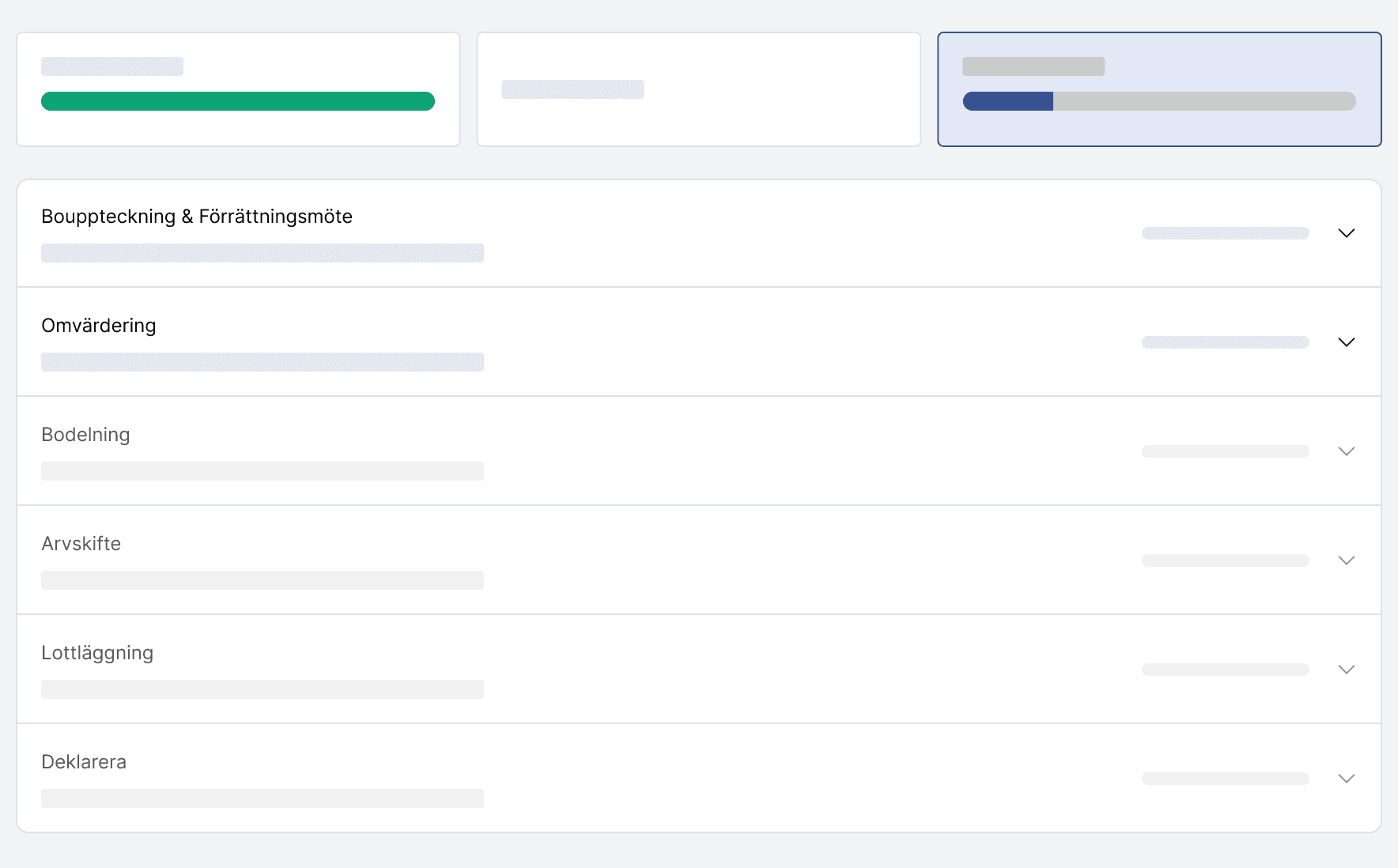Click the description placeholder under Bouppteckning title

pos(263,253)
